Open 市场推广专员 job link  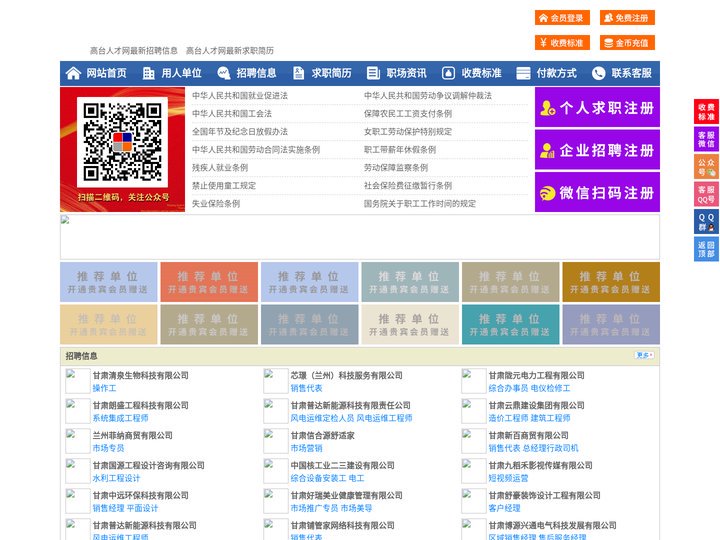click(315, 508)
